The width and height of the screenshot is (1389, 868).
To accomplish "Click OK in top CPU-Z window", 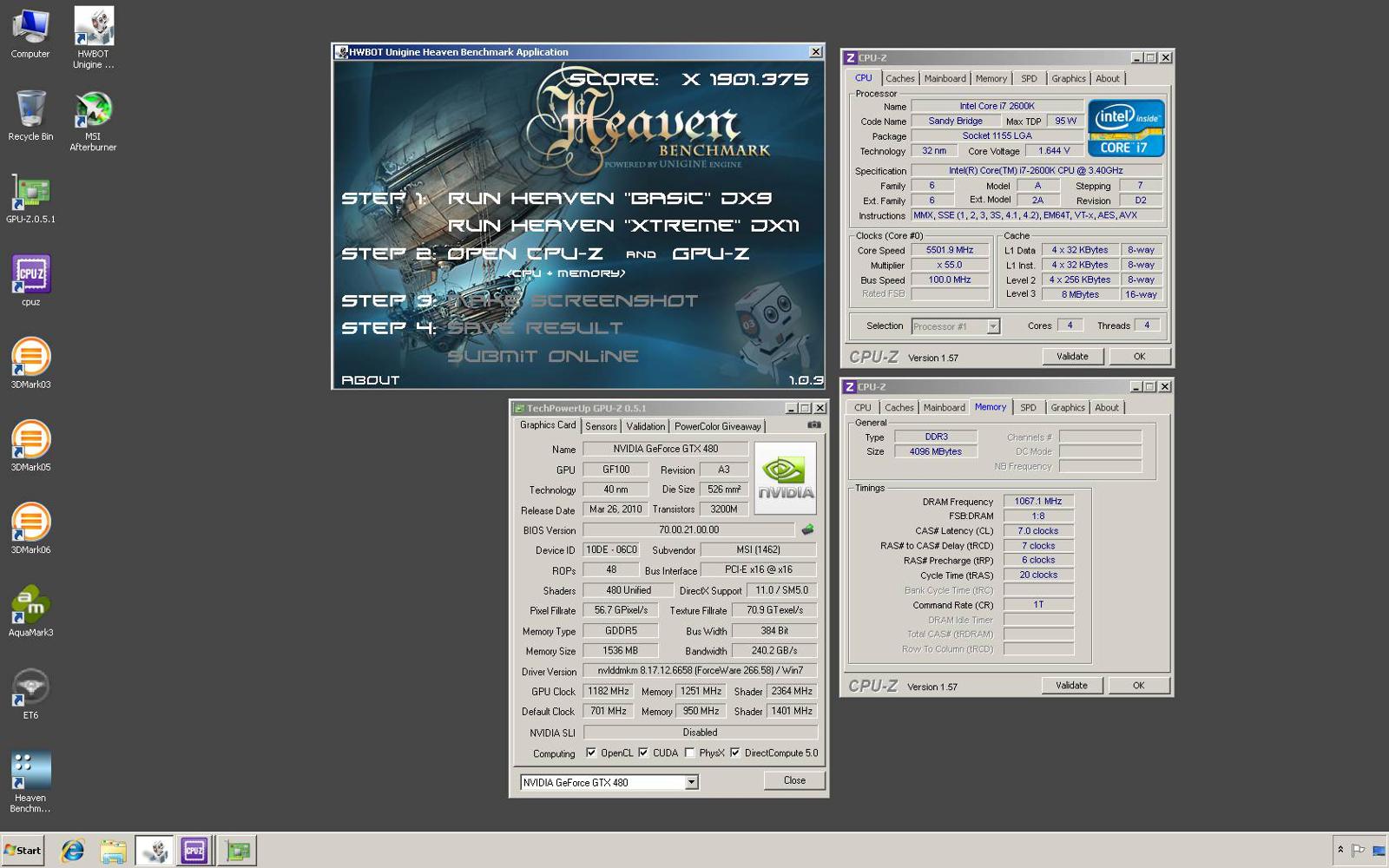I will 1140,356.
